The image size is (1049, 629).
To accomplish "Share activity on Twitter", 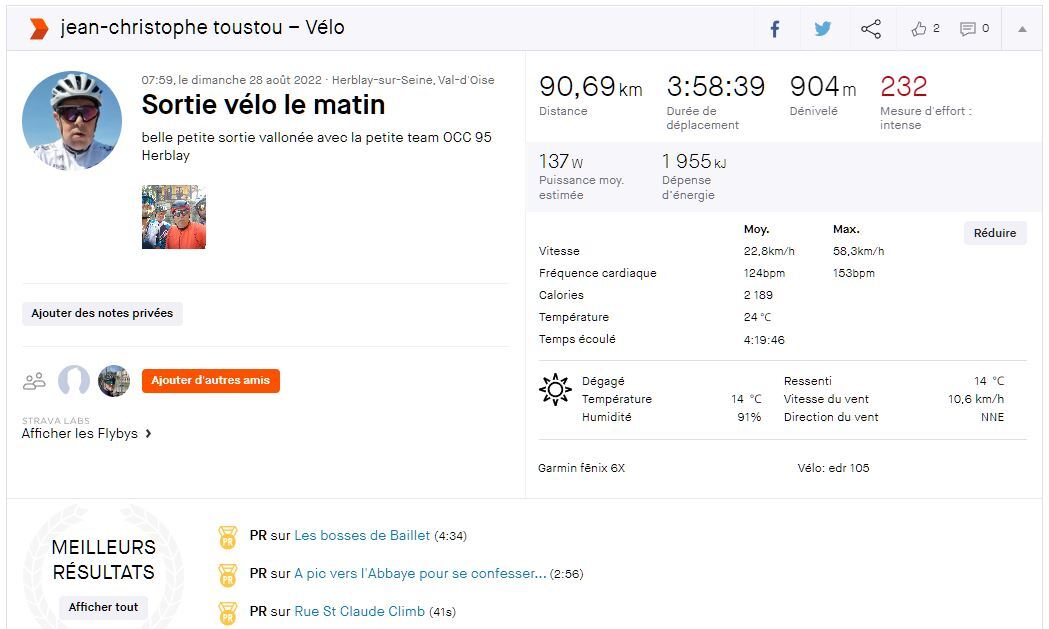I will [822, 29].
